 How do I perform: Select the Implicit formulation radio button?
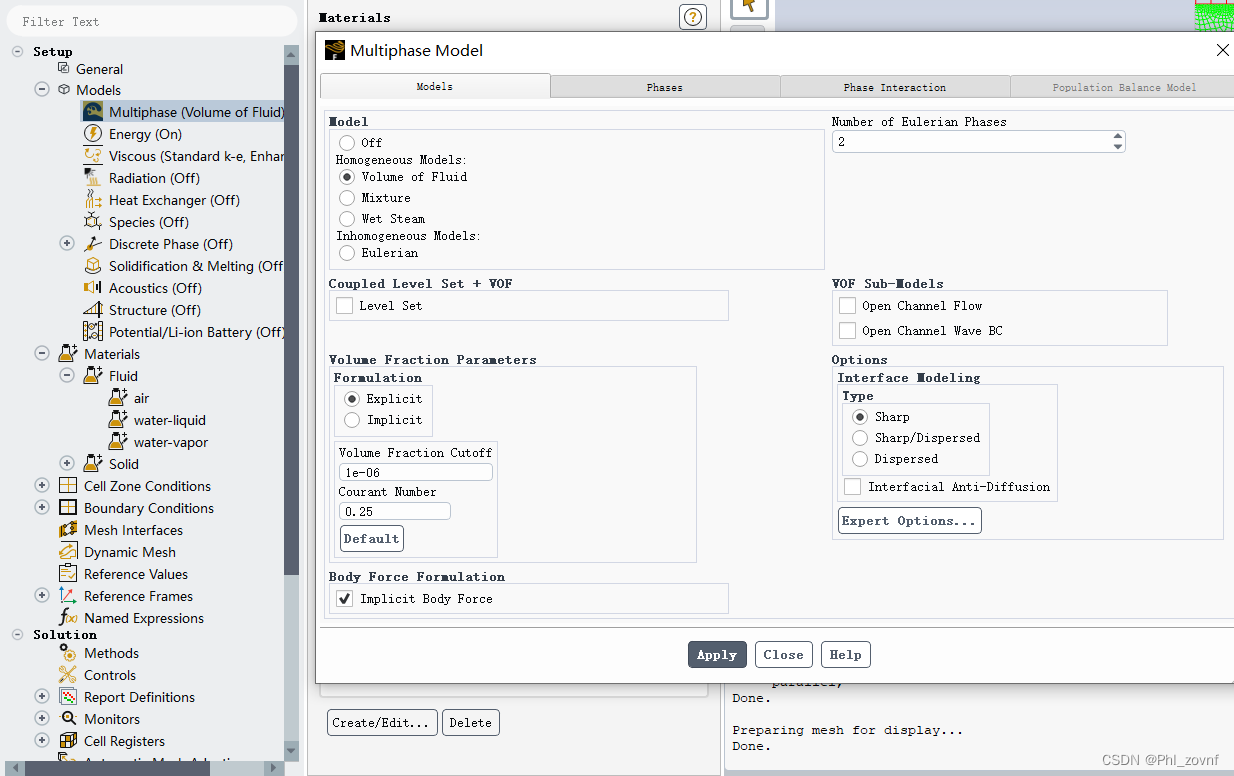point(352,420)
